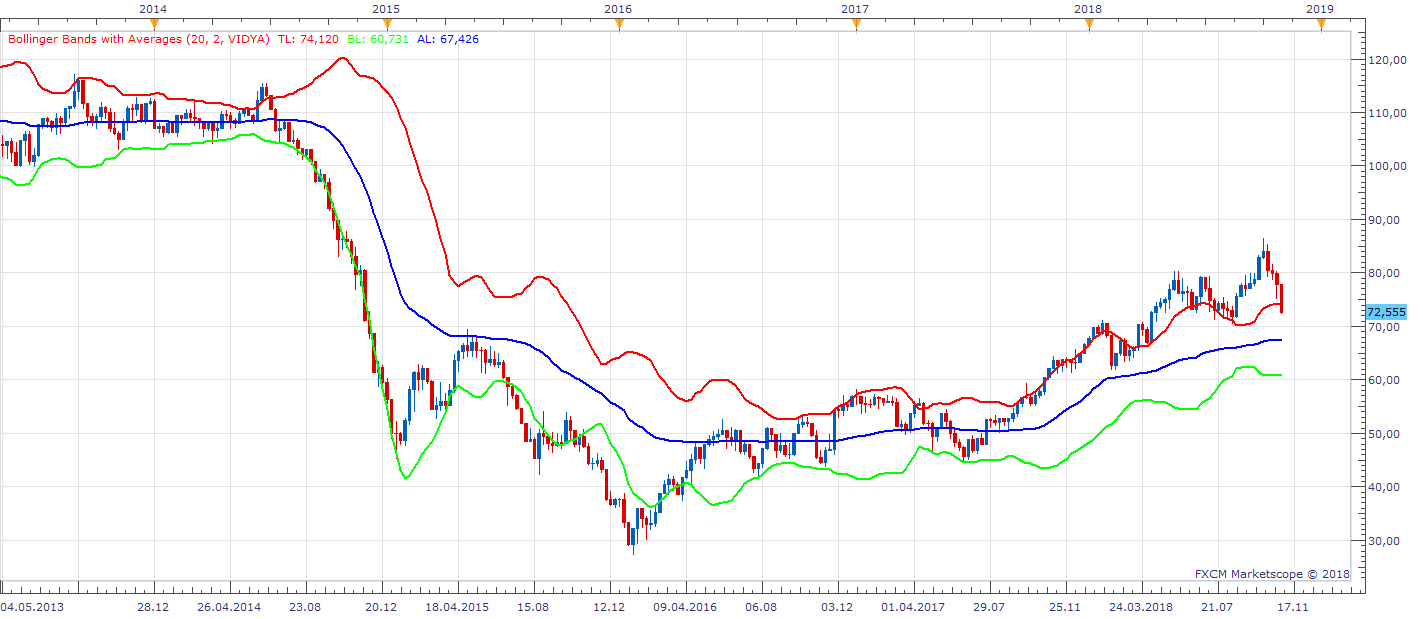Click the 120,00 price axis label
1423x619 pixels.
1386,60
